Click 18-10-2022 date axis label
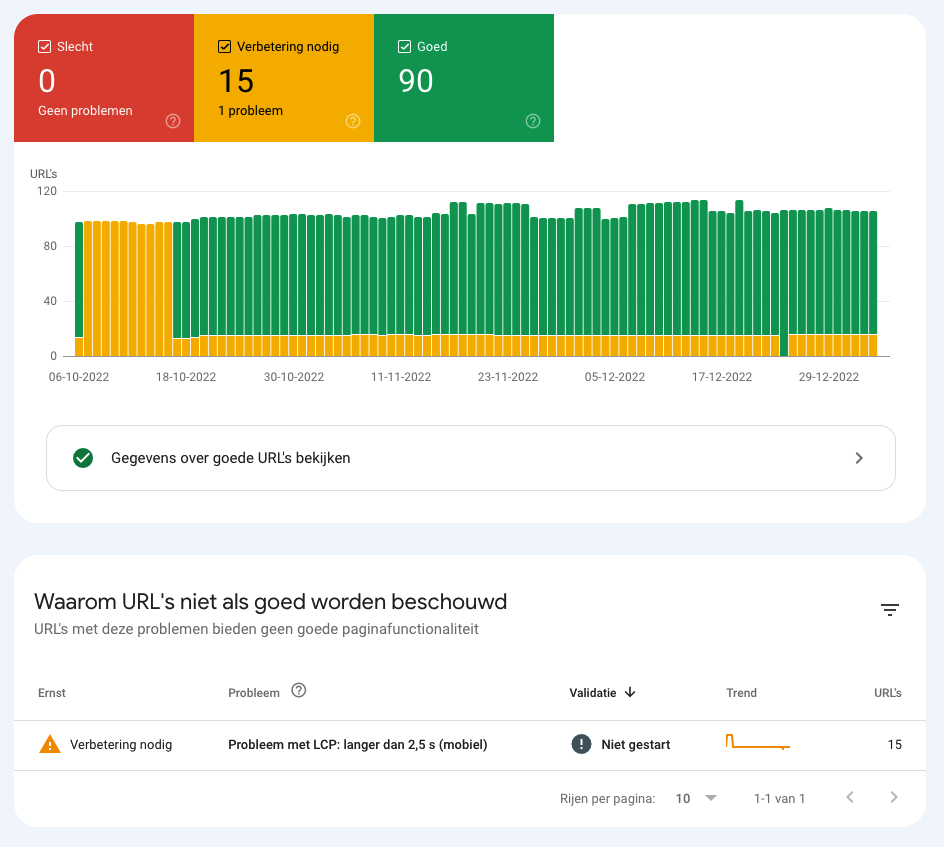 coord(186,377)
